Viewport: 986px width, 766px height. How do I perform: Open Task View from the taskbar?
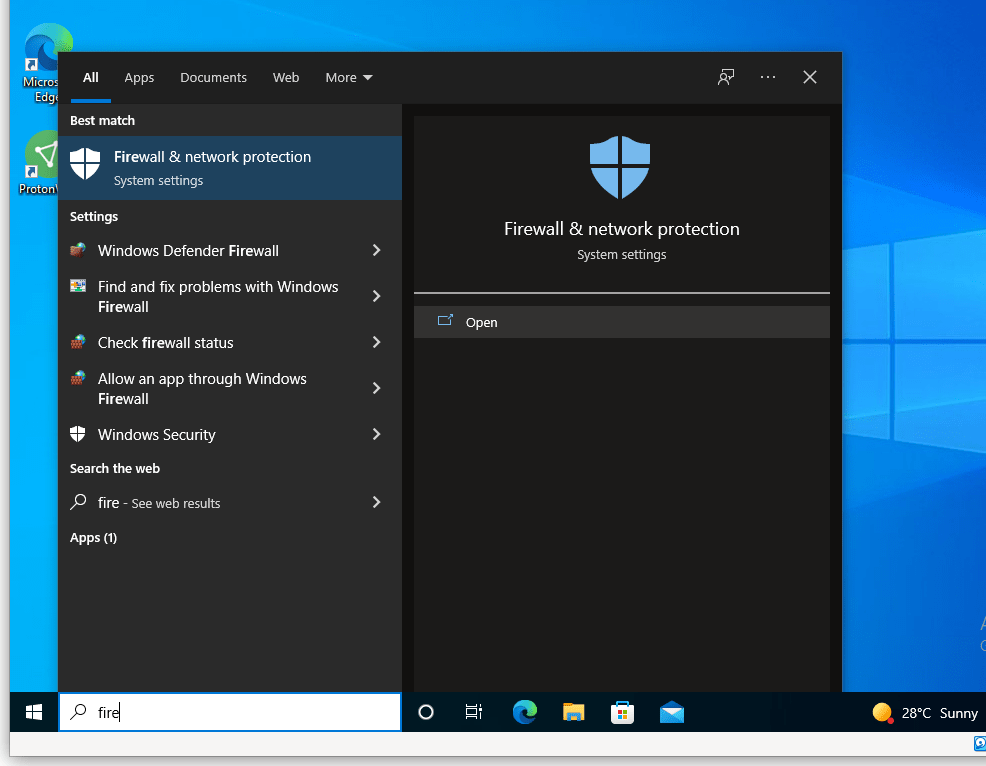(x=474, y=712)
